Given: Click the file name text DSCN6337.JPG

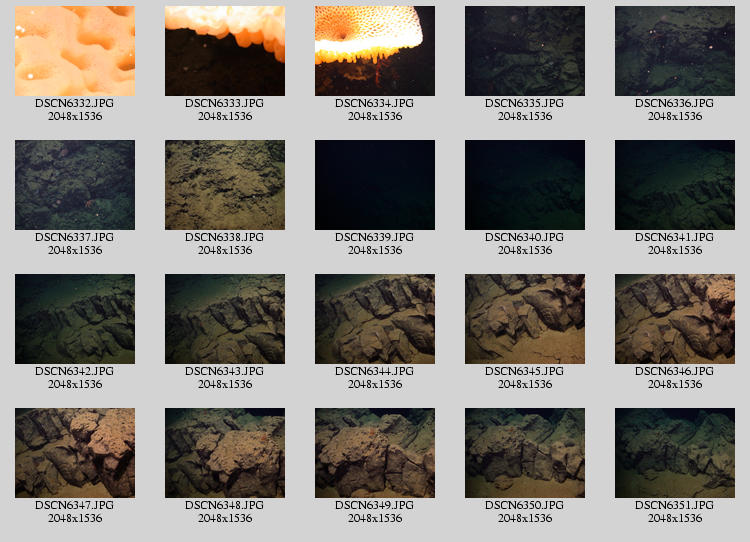Looking at the screenshot, I should (x=75, y=237).
